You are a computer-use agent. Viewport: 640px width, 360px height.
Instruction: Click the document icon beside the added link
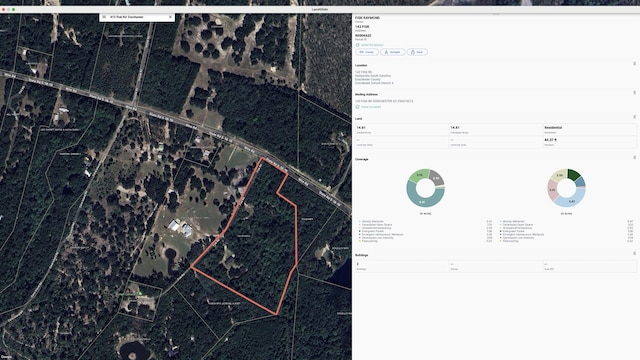(358, 45)
